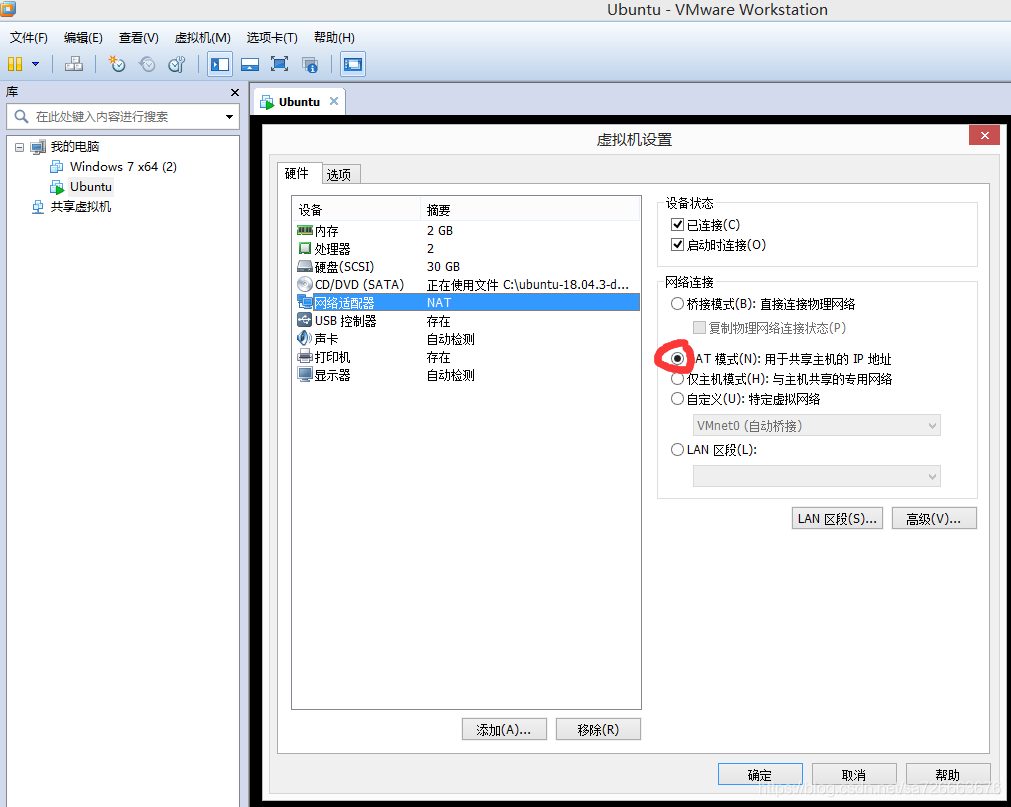Select 桥接模式(B) radio button
Image resolution: width=1011 pixels, height=807 pixels.
point(677,303)
